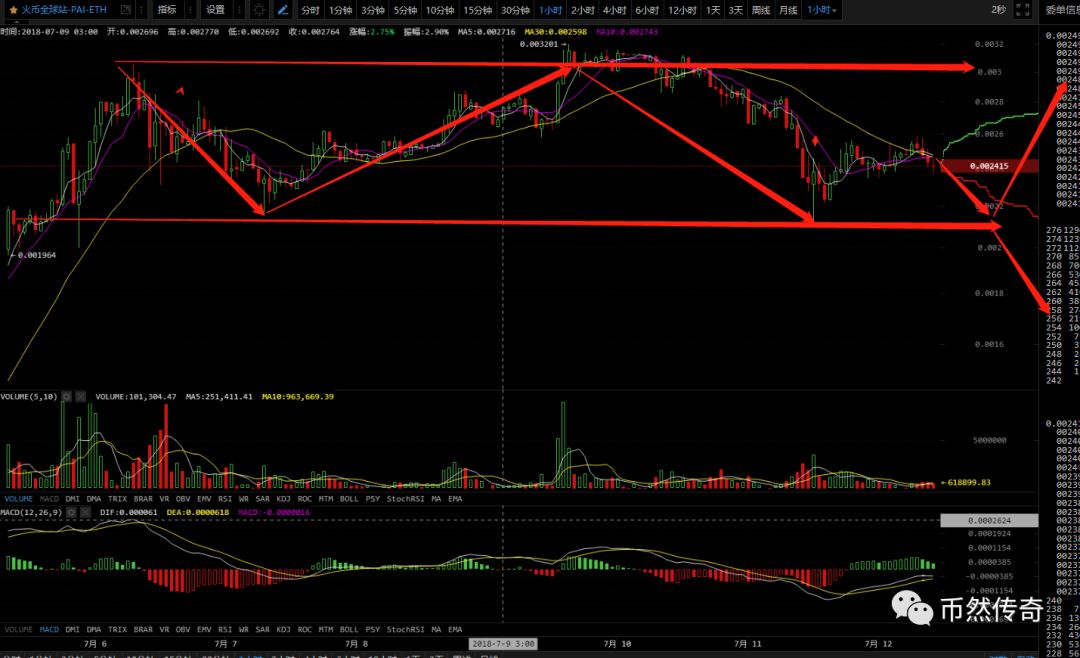Select the 2小时 interval
1080x658 pixels.
coord(583,10)
